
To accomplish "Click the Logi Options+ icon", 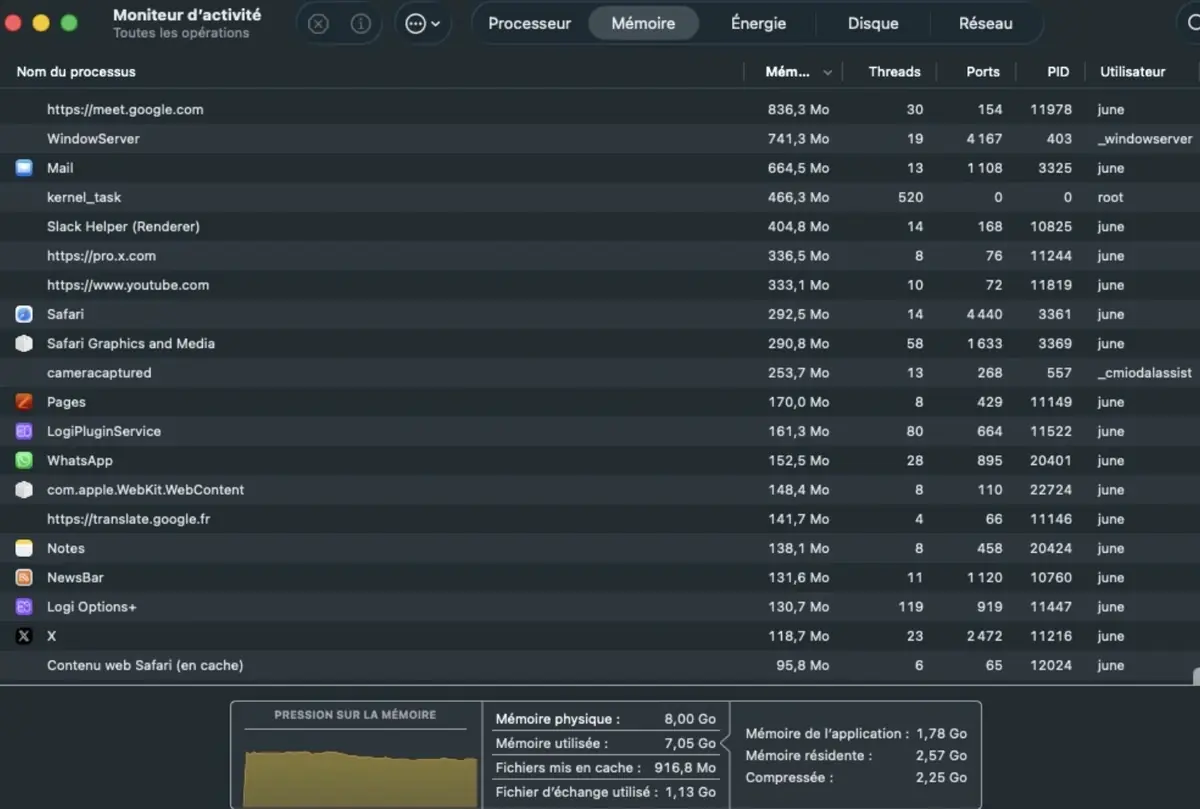I will pyautogui.click(x=24, y=607).
